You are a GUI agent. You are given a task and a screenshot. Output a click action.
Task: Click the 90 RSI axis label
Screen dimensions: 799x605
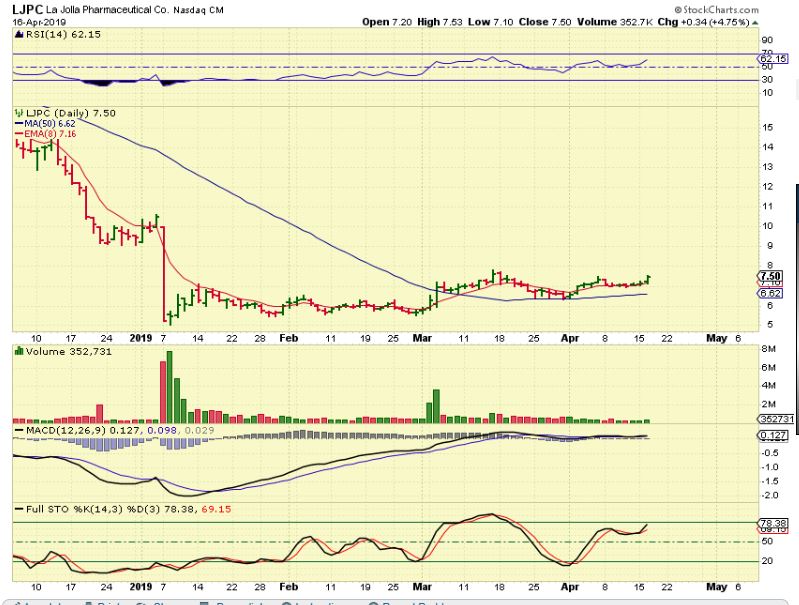click(x=768, y=40)
